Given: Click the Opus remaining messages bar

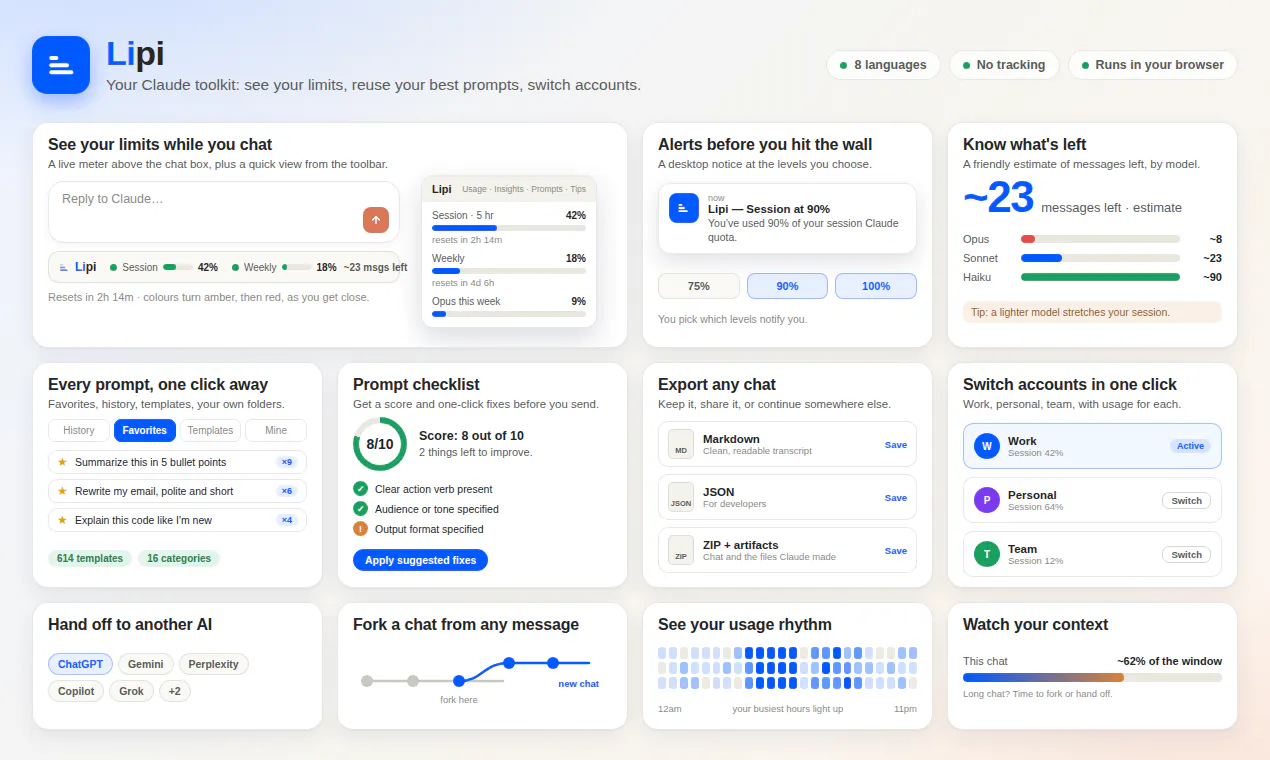Looking at the screenshot, I should (x=1100, y=239).
